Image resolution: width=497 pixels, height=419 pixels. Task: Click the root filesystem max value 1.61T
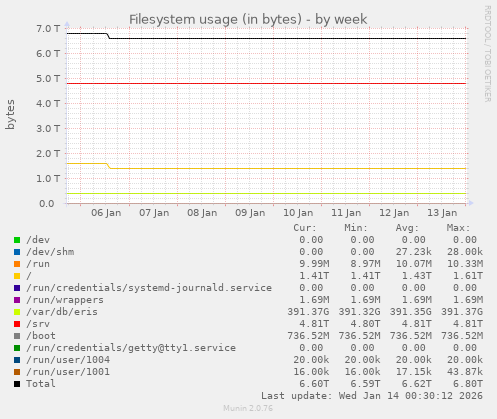click(468, 276)
